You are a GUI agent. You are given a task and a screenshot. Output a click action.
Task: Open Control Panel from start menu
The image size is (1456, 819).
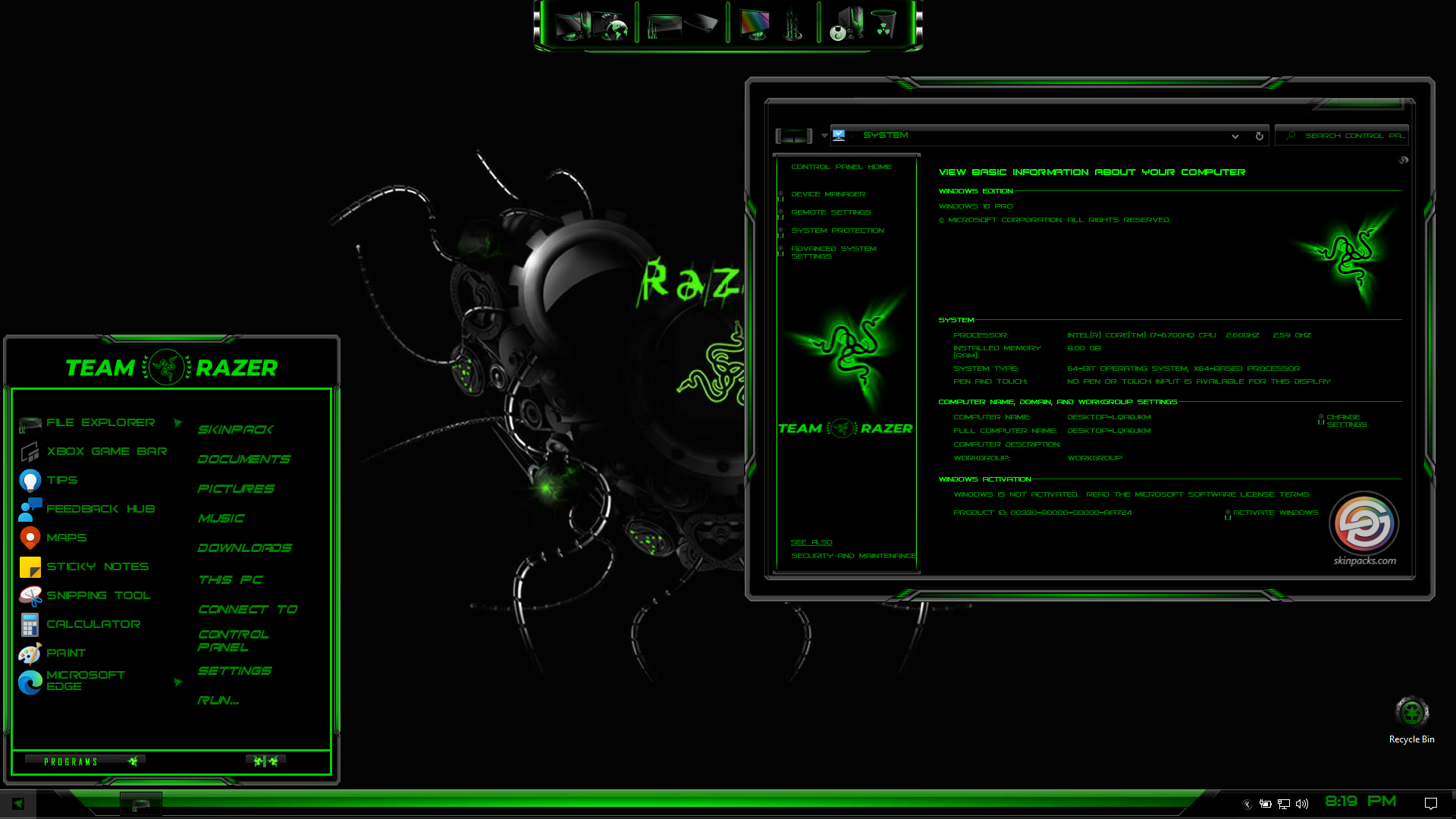(x=233, y=641)
